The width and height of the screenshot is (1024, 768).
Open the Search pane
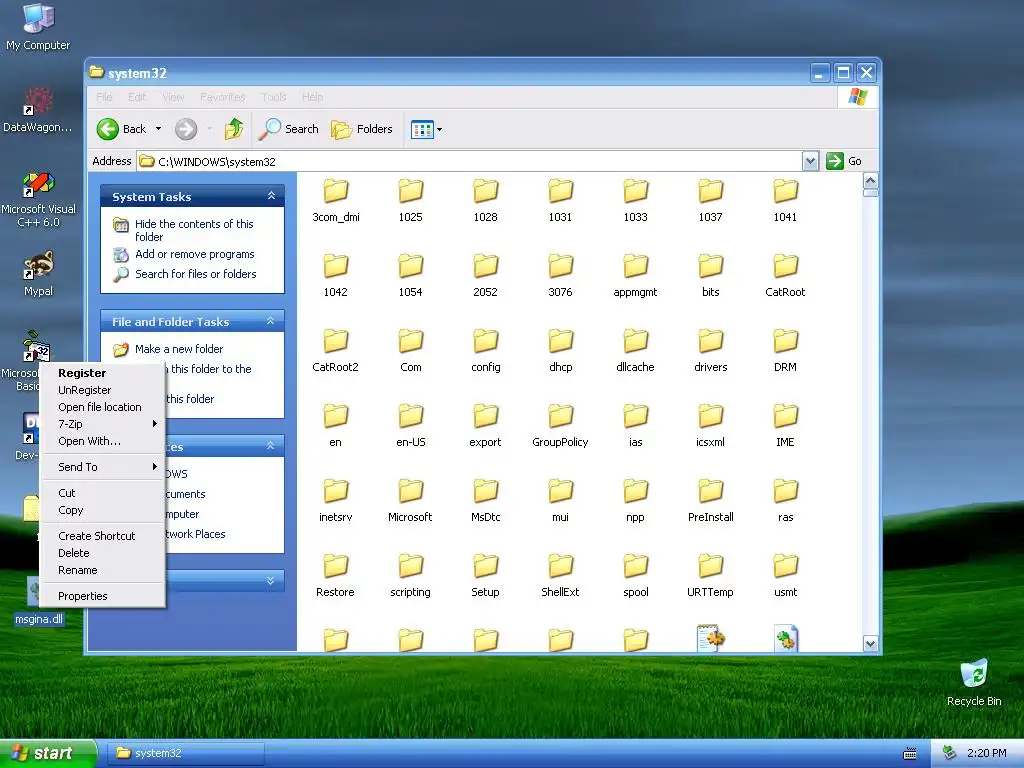click(x=289, y=129)
